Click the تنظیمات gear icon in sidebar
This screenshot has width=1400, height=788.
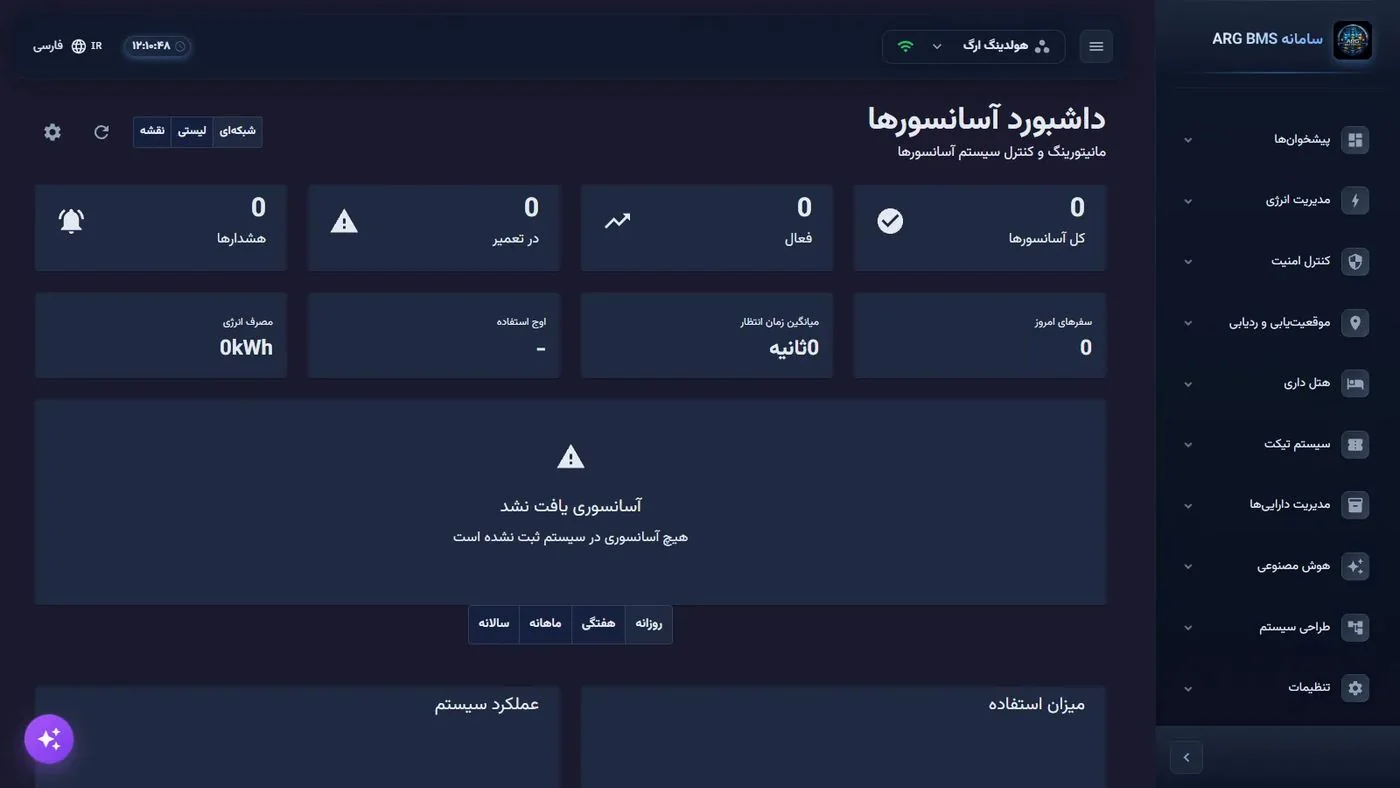click(1355, 688)
